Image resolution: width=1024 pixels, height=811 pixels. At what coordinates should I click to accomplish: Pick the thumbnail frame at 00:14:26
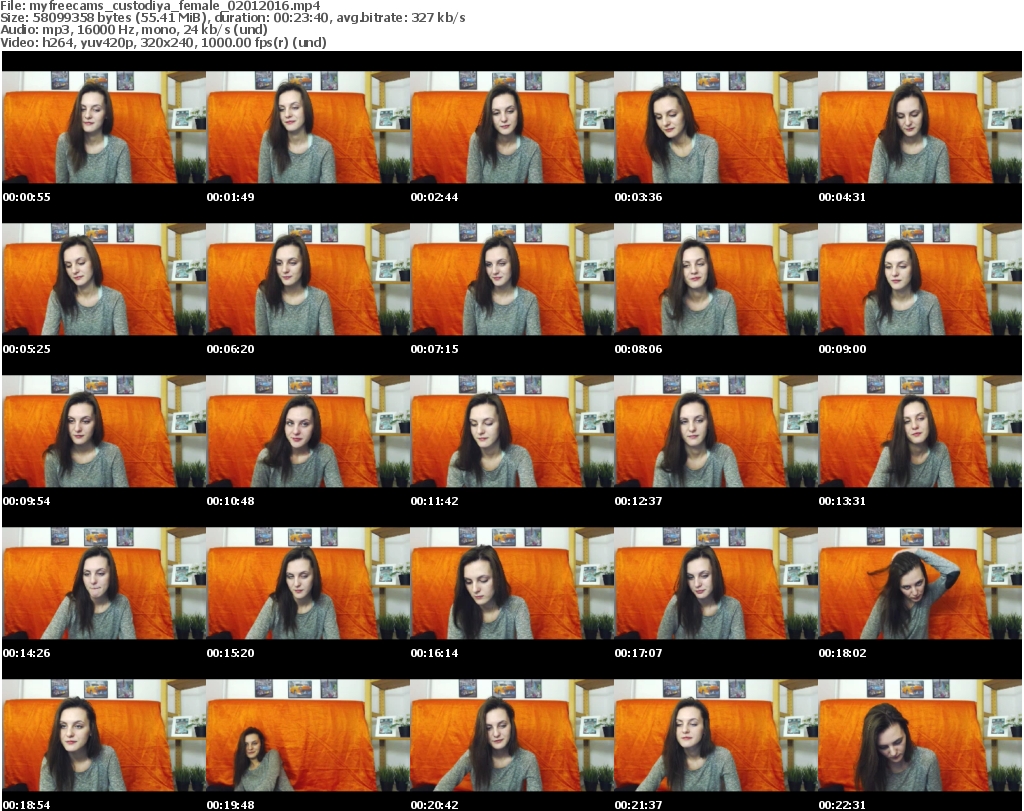[104, 584]
